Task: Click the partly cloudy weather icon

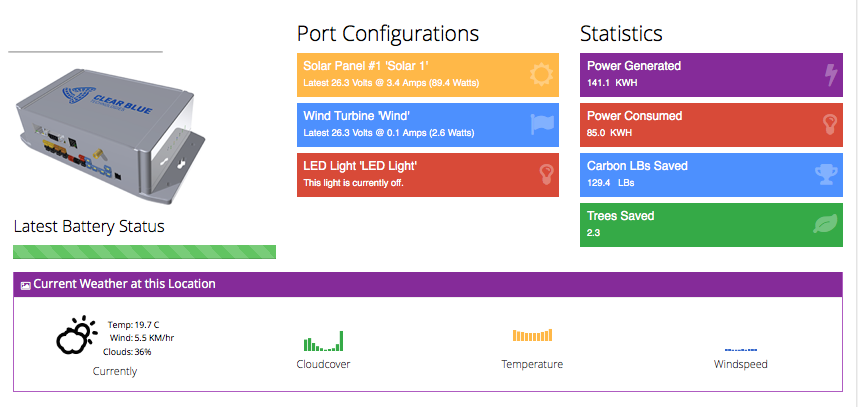Action: coord(76,336)
